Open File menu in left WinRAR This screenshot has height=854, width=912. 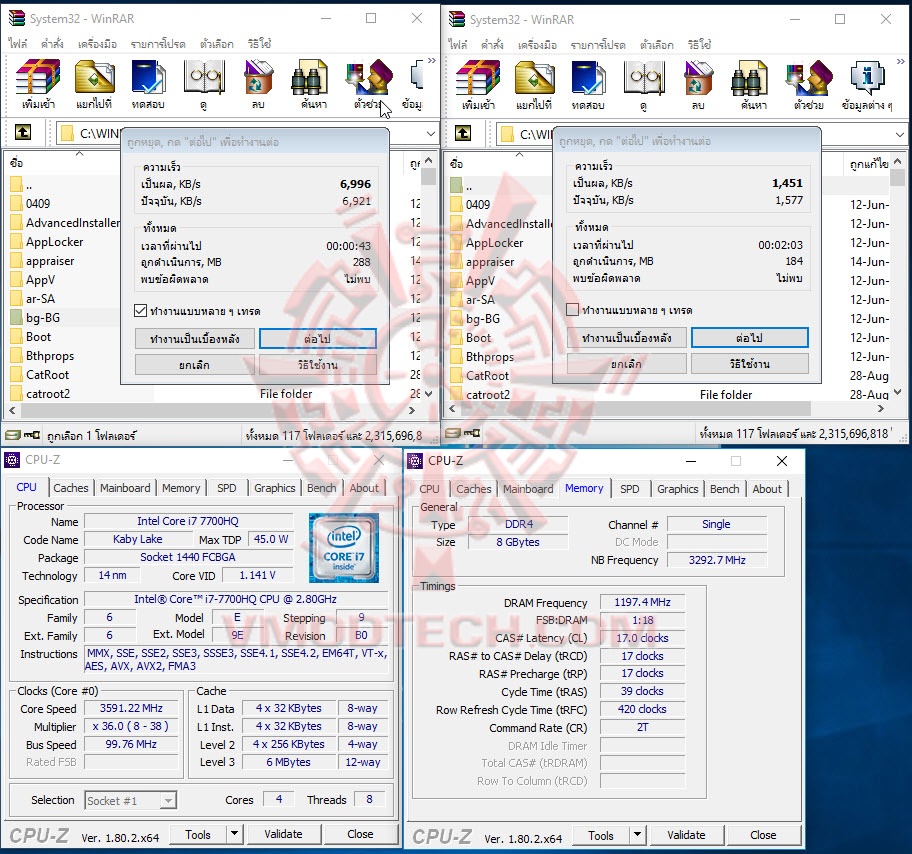click(17, 44)
